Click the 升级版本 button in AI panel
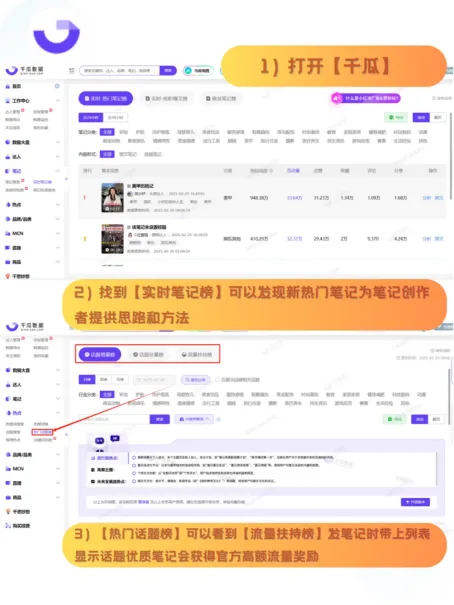 click(415, 502)
